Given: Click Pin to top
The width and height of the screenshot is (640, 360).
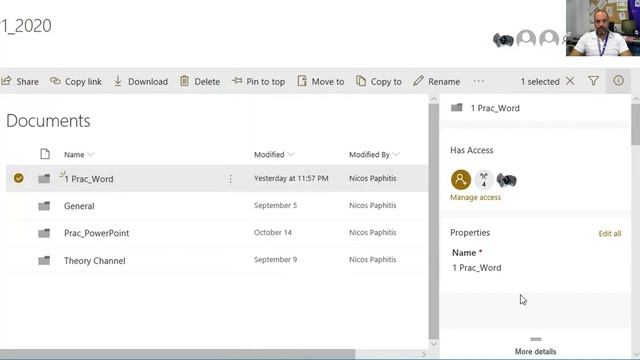Looking at the screenshot, I should tap(258, 81).
